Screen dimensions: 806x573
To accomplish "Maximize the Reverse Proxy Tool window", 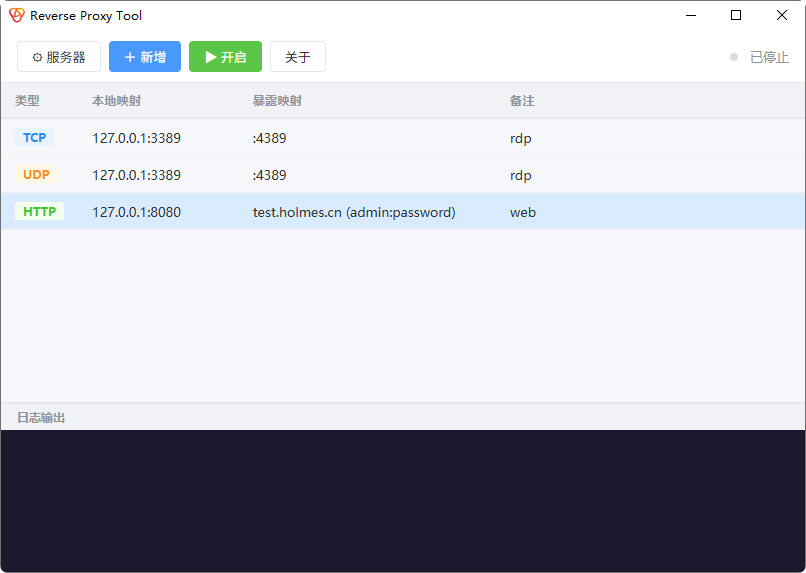I will (736, 15).
